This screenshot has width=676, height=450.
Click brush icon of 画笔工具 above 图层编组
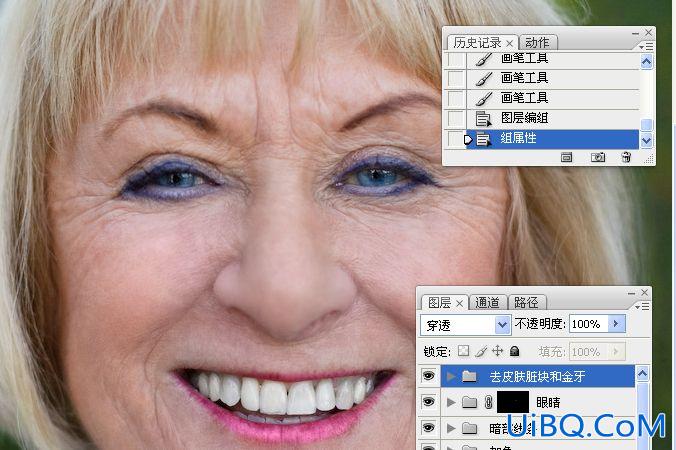click(484, 98)
